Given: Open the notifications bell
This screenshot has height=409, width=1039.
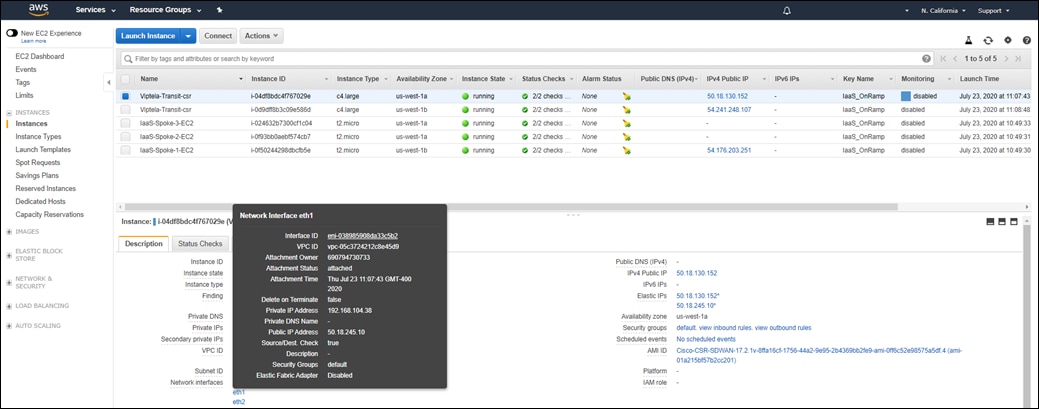Looking at the screenshot, I should (787, 11).
